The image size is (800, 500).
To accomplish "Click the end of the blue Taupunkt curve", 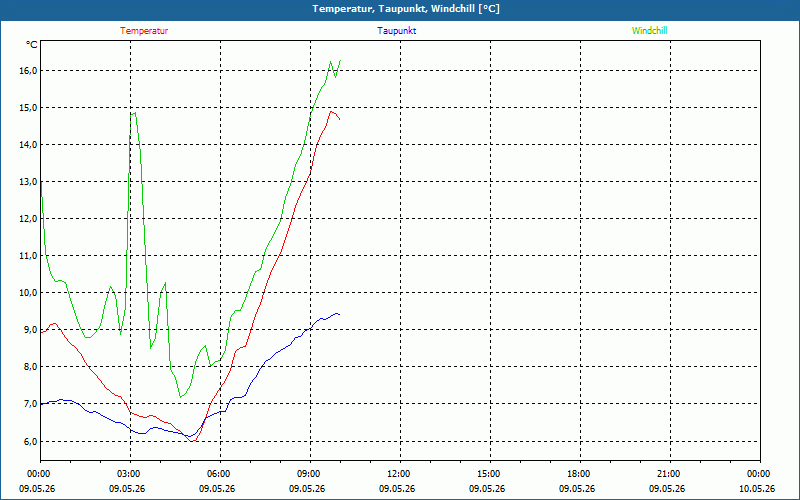I will pos(339,314).
